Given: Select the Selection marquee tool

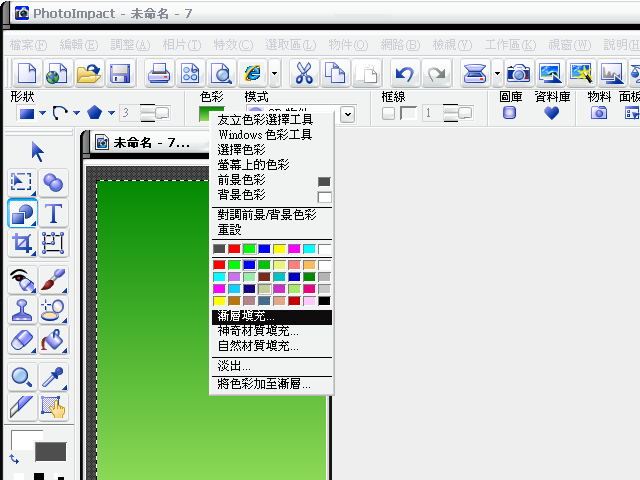Looking at the screenshot, I should 22,182.
